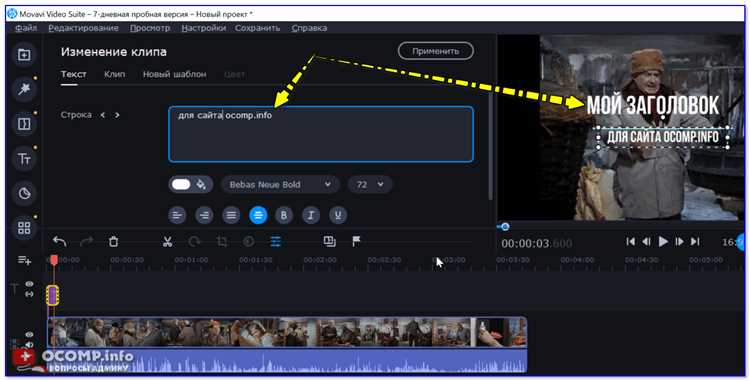Open the Сохранить menu
The width and height of the screenshot is (750, 381).
(x=257, y=28)
